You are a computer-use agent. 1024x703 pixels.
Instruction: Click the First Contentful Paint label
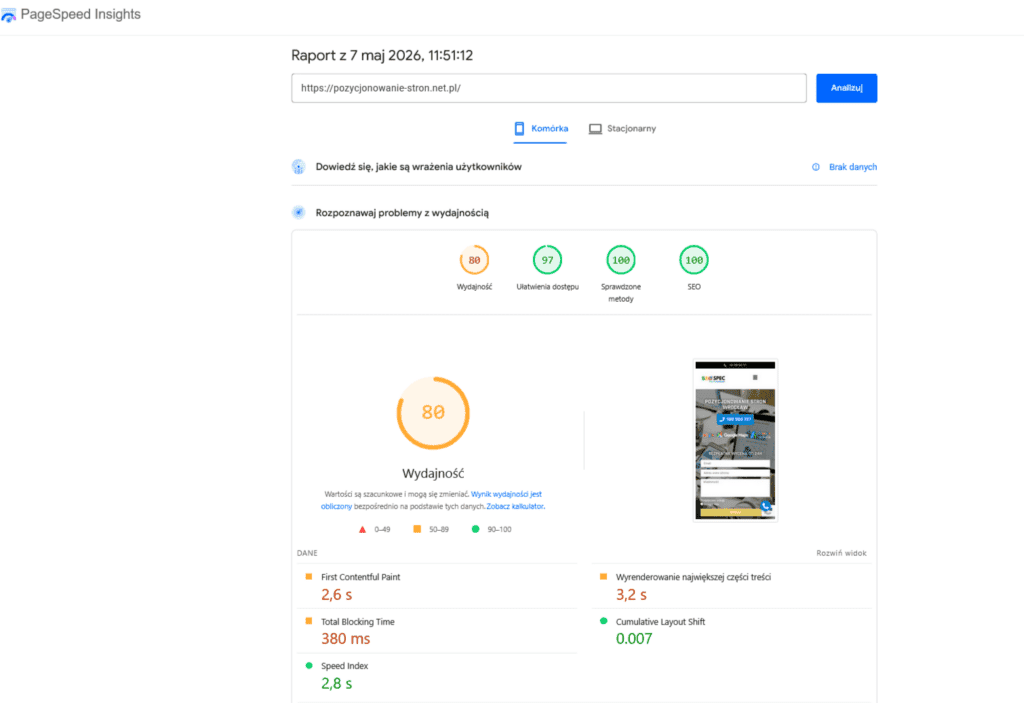[360, 577]
